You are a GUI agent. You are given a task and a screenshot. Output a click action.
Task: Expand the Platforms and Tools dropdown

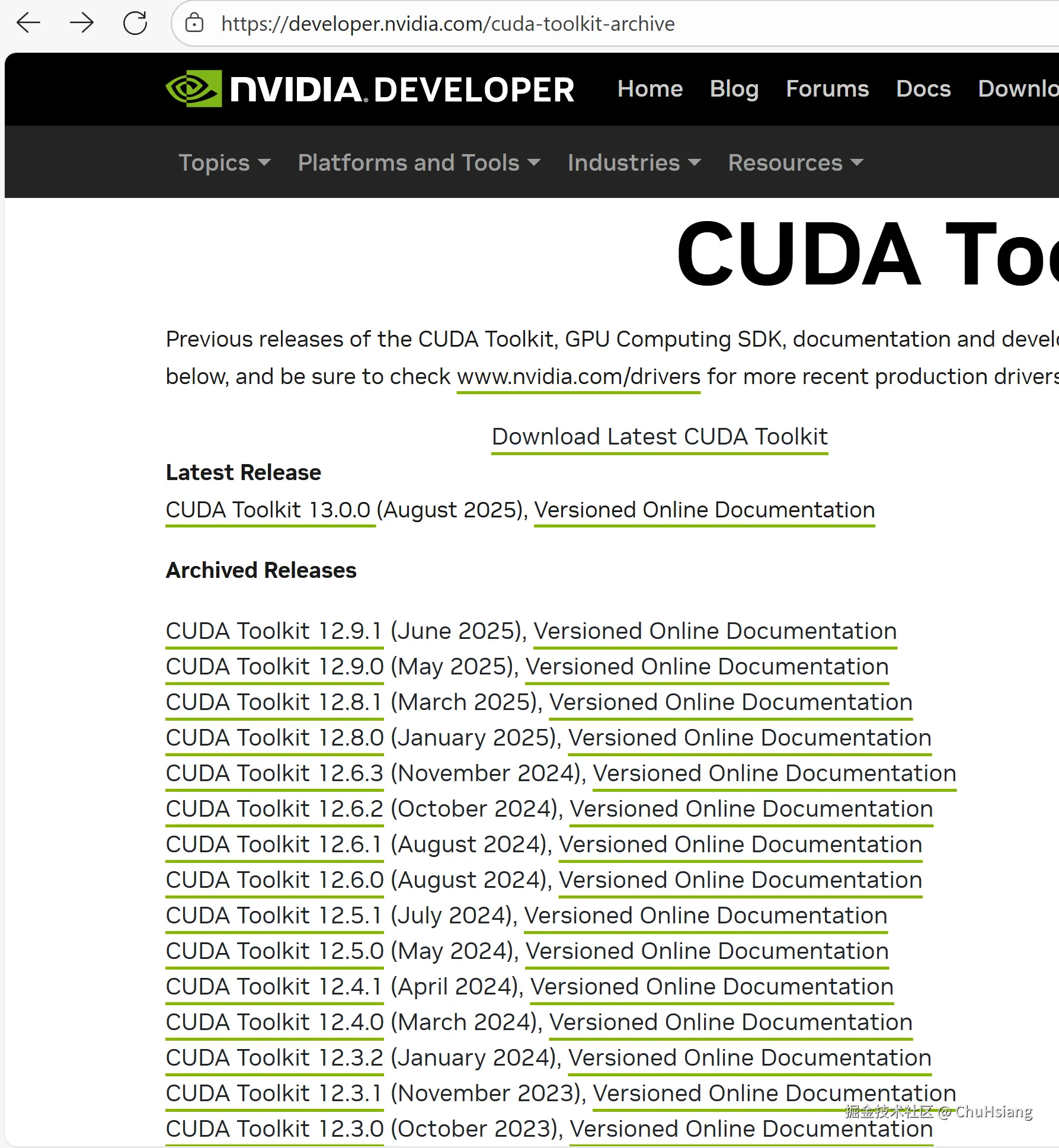point(419,163)
